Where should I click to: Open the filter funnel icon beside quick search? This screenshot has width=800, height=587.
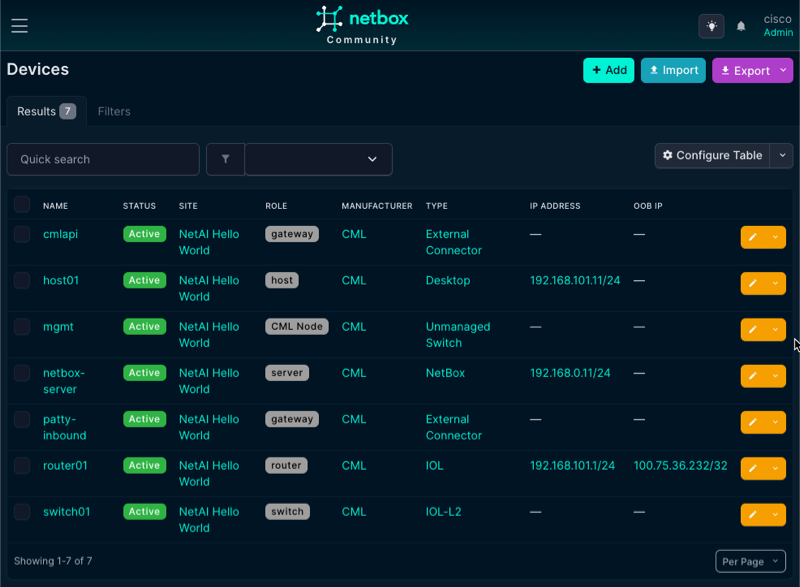pos(225,159)
